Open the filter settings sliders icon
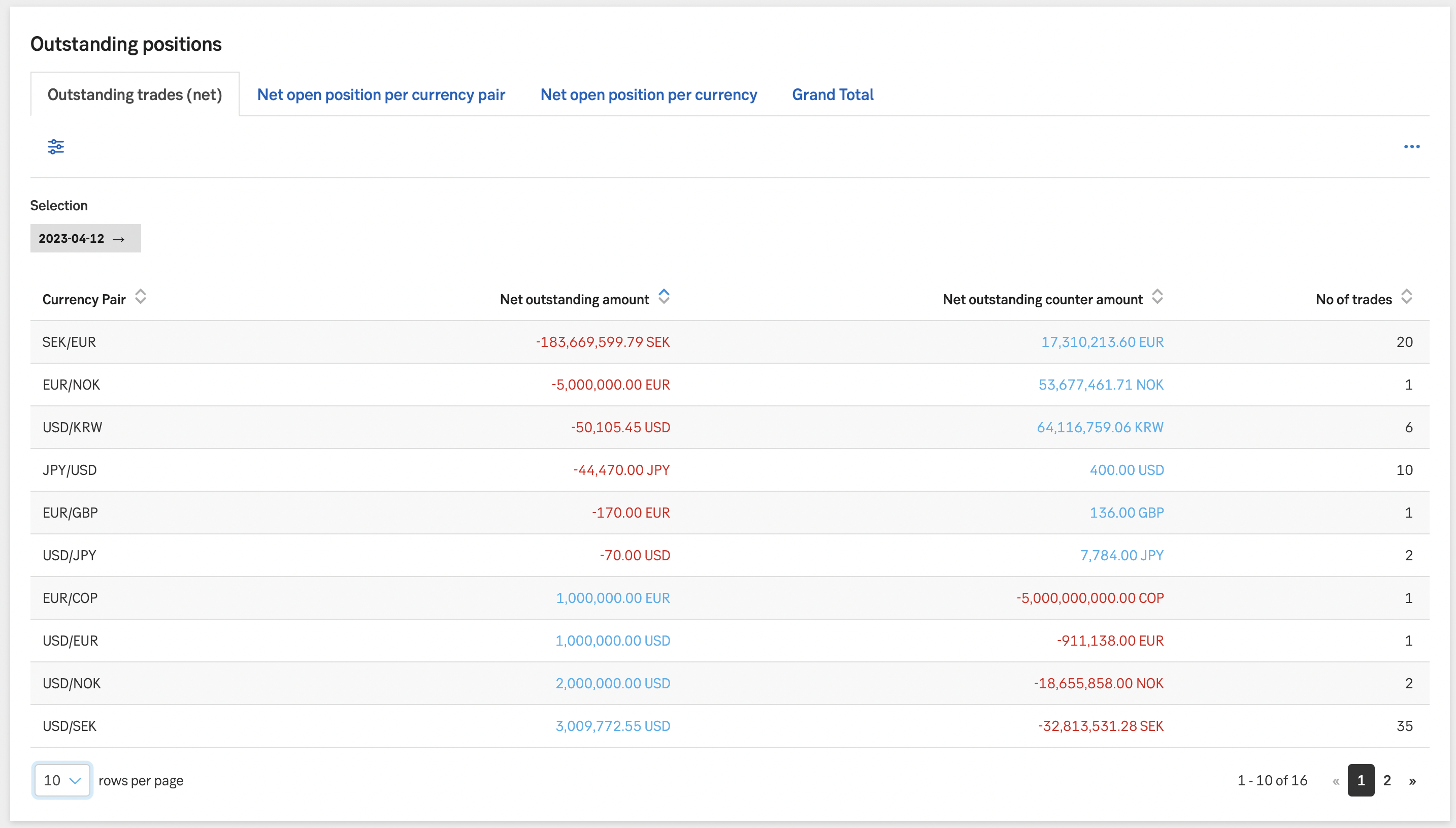This screenshot has height=828, width=1456. click(56, 147)
